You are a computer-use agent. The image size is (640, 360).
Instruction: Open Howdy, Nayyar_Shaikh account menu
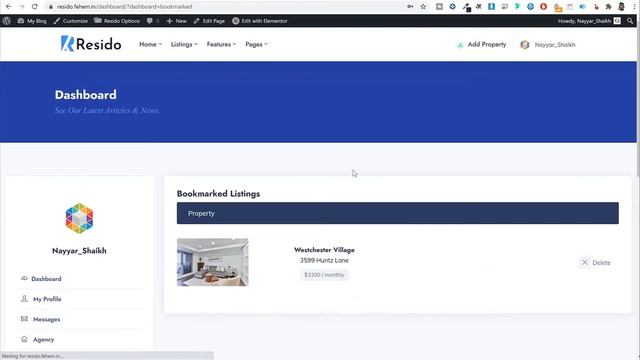pos(589,21)
